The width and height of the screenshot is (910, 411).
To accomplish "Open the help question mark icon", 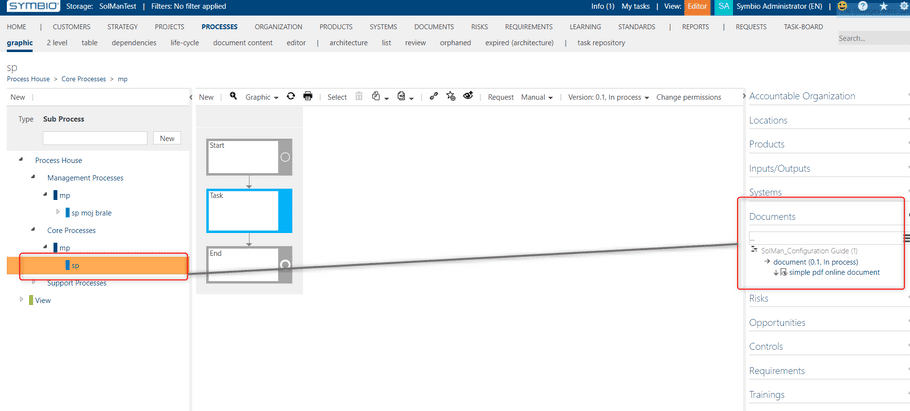I will pos(862,6).
